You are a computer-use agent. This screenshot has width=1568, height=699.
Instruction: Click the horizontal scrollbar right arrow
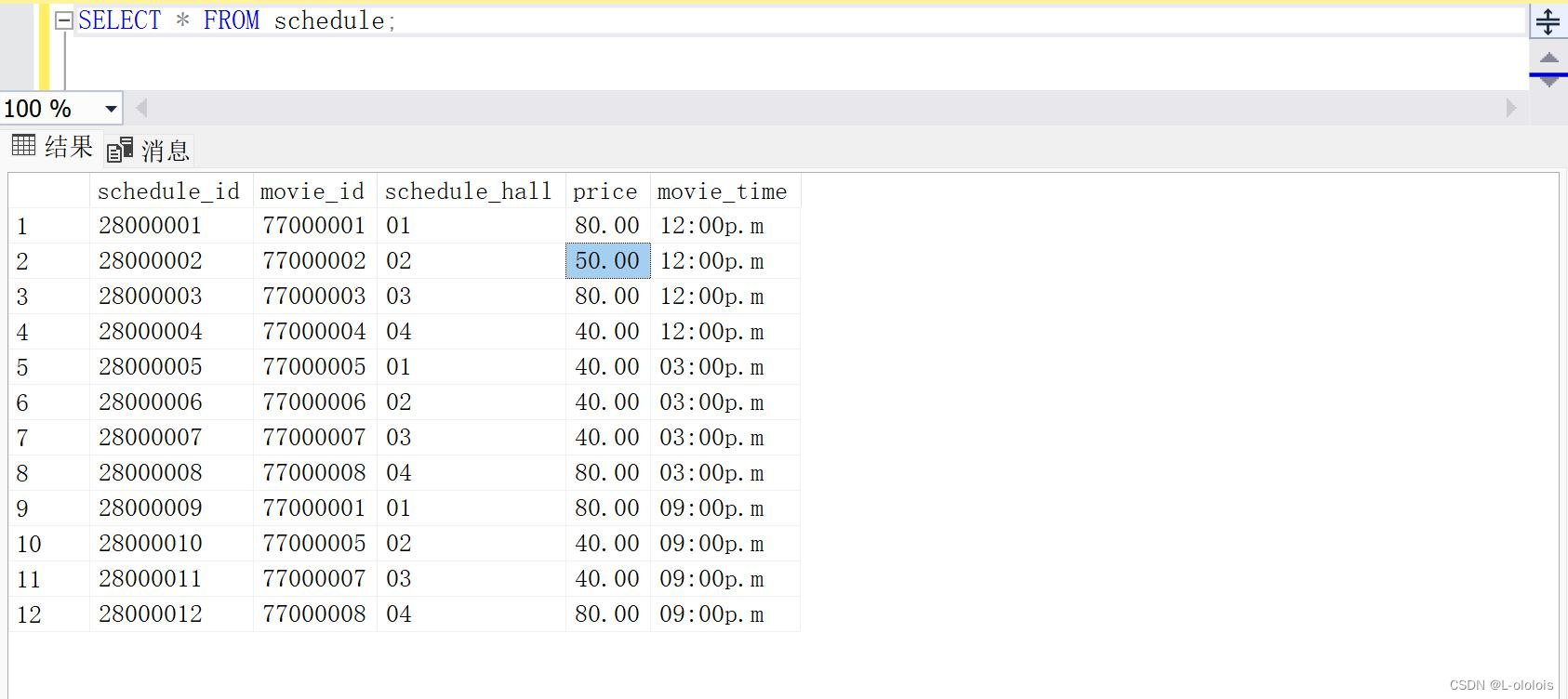(x=1511, y=108)
